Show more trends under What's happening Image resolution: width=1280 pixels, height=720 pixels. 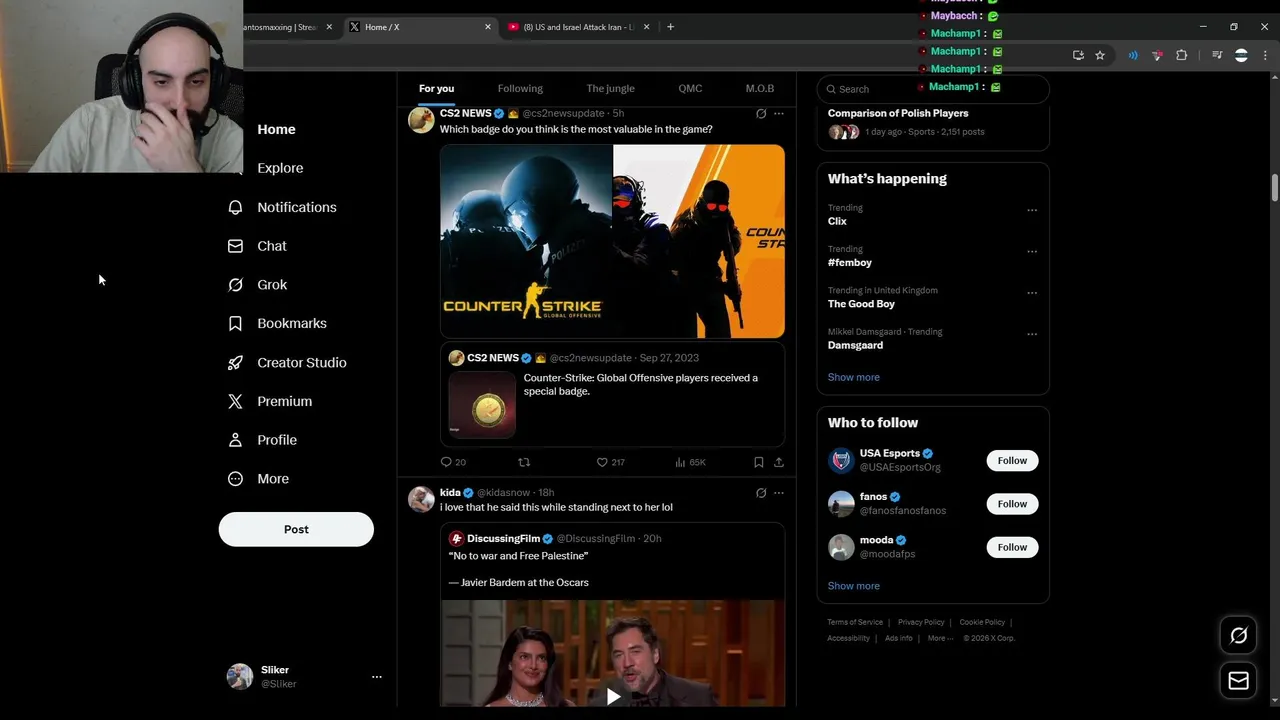(853, 377)
